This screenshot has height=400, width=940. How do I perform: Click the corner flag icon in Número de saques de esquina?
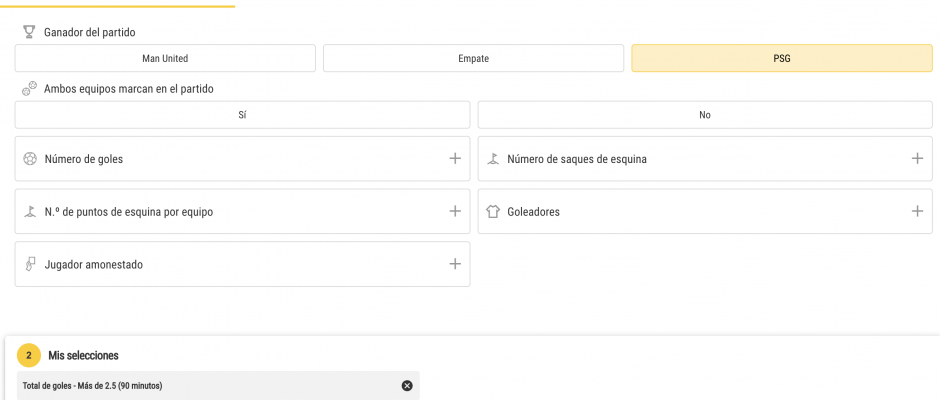point(493,159)
